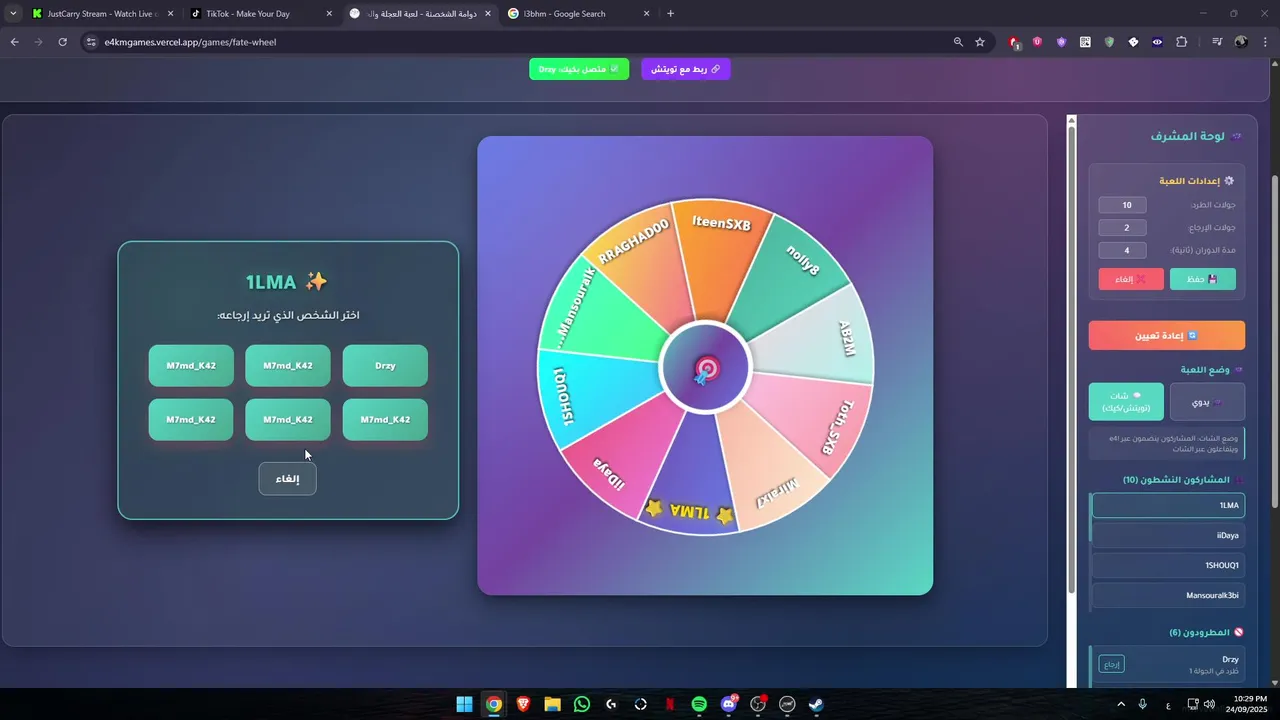Open the Chrome profile avatar
The image size is (1280, 720).
[x=1241, y=42]
